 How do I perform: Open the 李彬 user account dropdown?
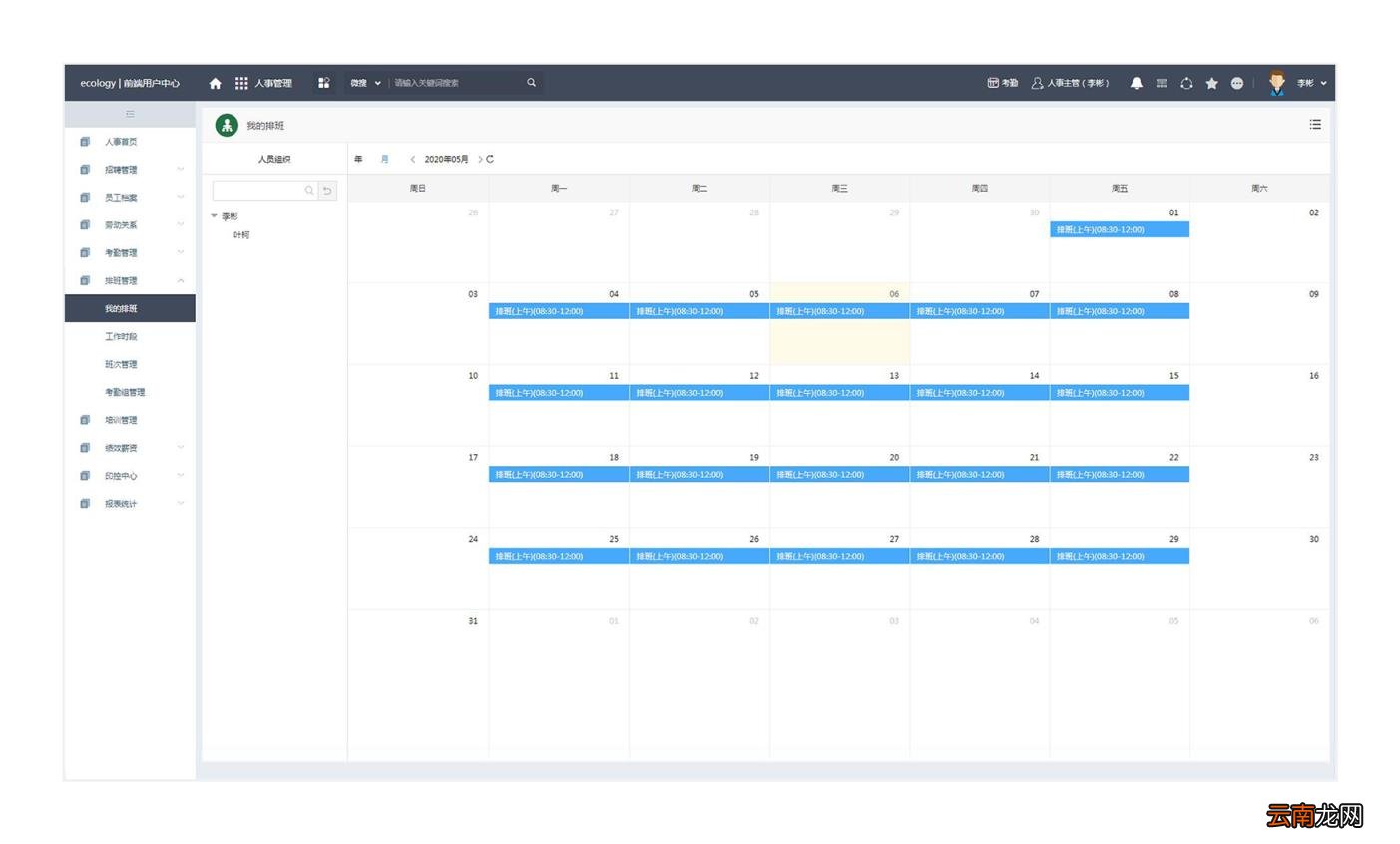pyautogui.click(x=1311, y=83)
